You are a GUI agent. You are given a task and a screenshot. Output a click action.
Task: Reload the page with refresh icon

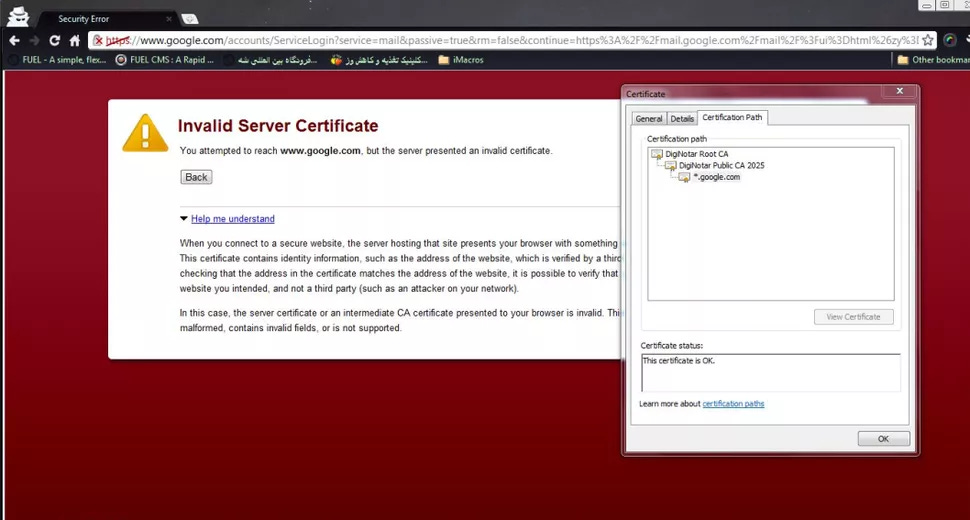(x=54, y=41)
